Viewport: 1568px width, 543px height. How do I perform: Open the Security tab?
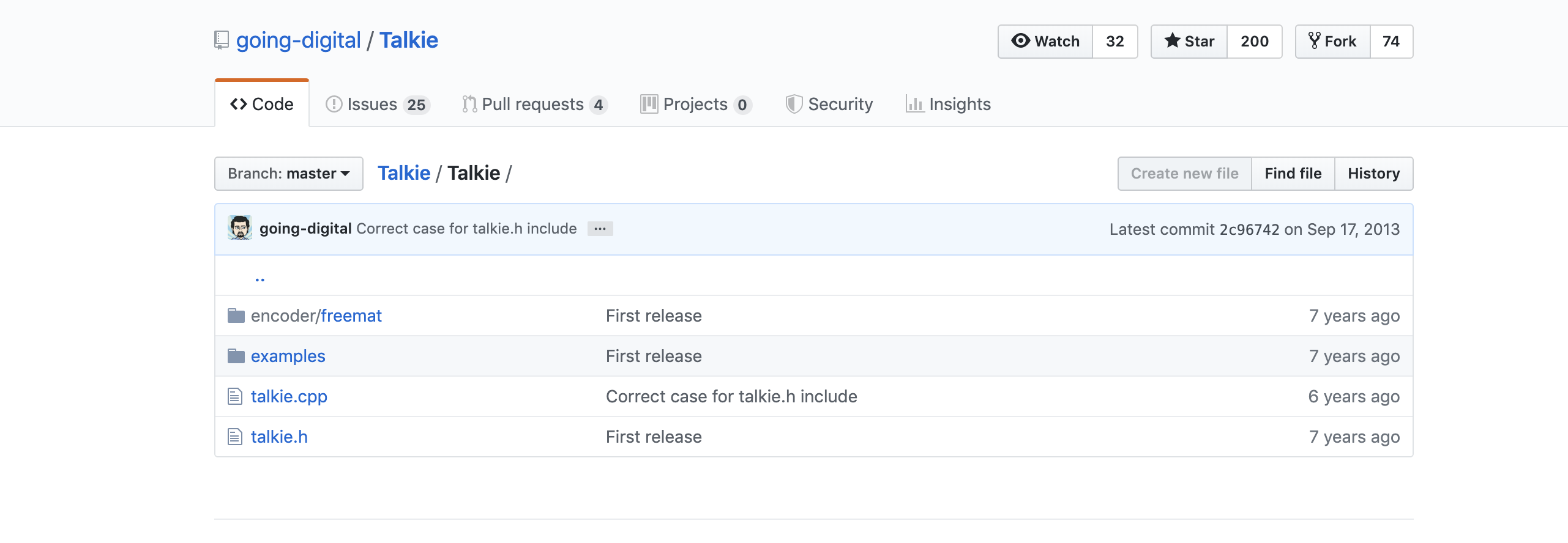829,105
